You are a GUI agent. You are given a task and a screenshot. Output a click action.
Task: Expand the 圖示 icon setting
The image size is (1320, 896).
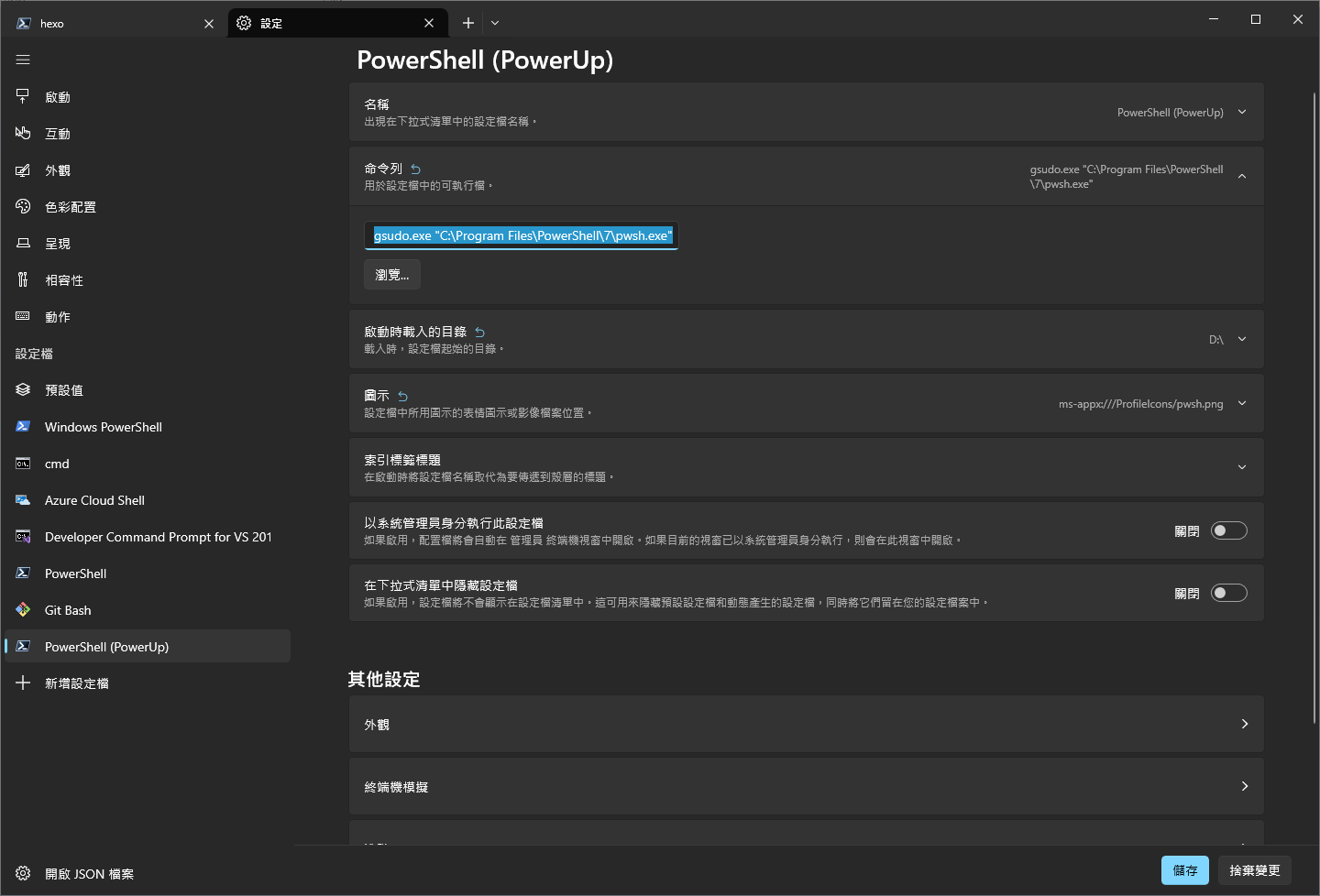click(x=1242, y=403)
